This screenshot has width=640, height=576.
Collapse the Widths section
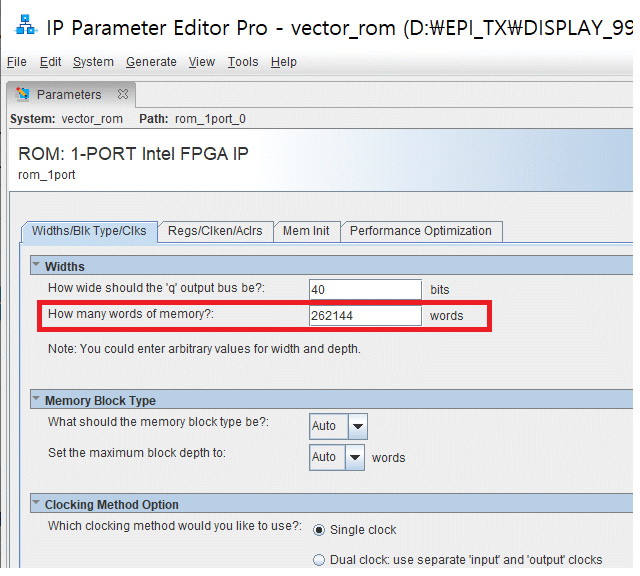[x=36, y=265]
